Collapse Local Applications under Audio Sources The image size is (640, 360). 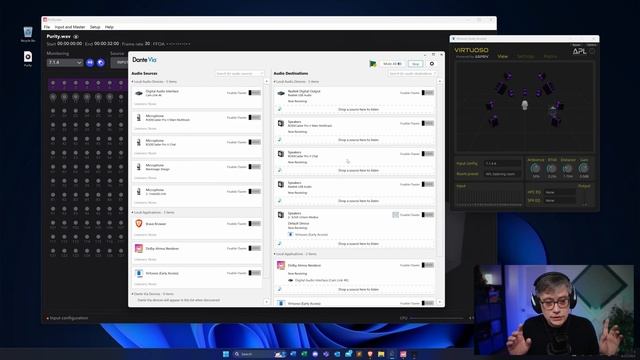(x=132, y=212)
